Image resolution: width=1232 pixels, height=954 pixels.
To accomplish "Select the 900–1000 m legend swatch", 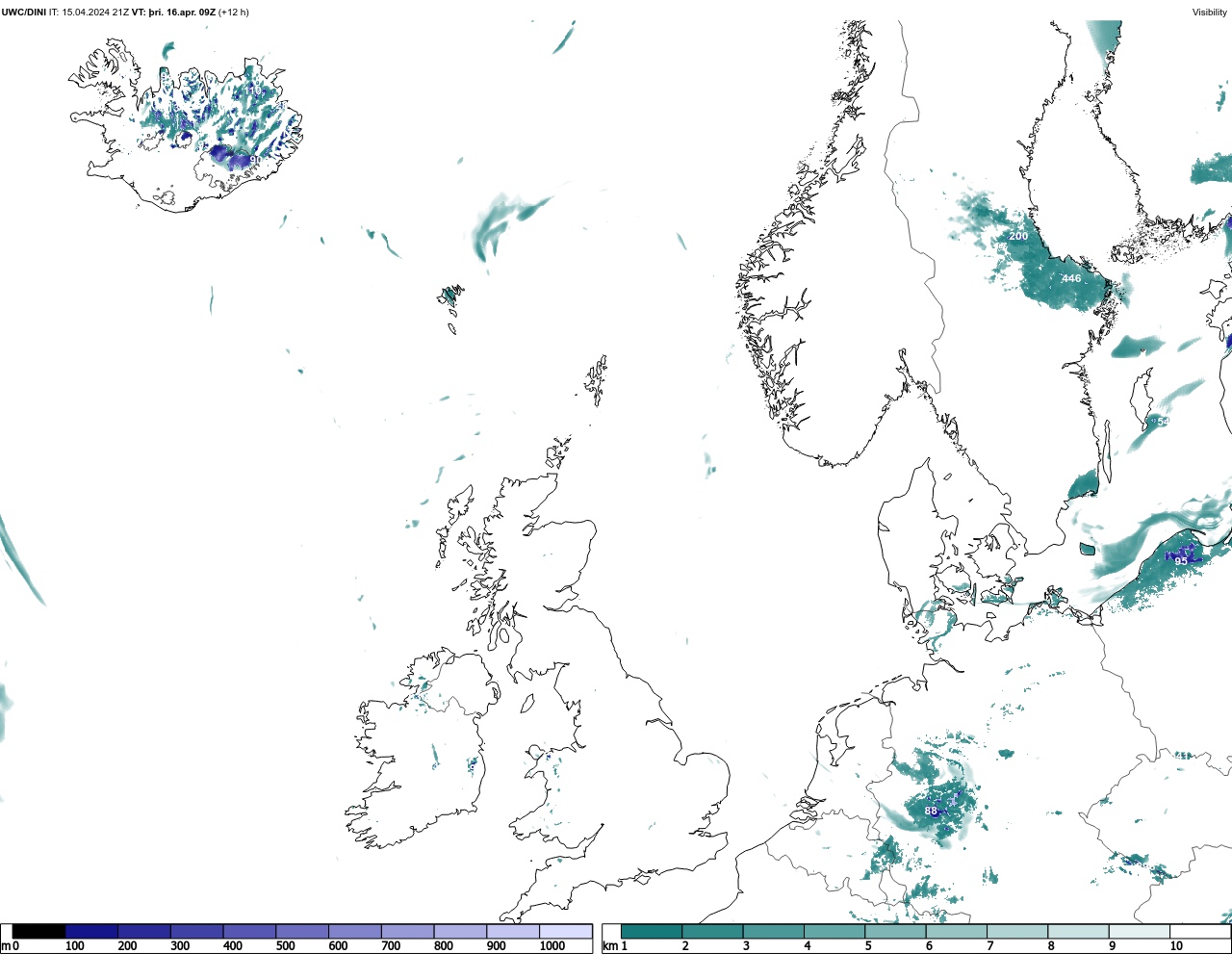I will (x=513, y=932).
